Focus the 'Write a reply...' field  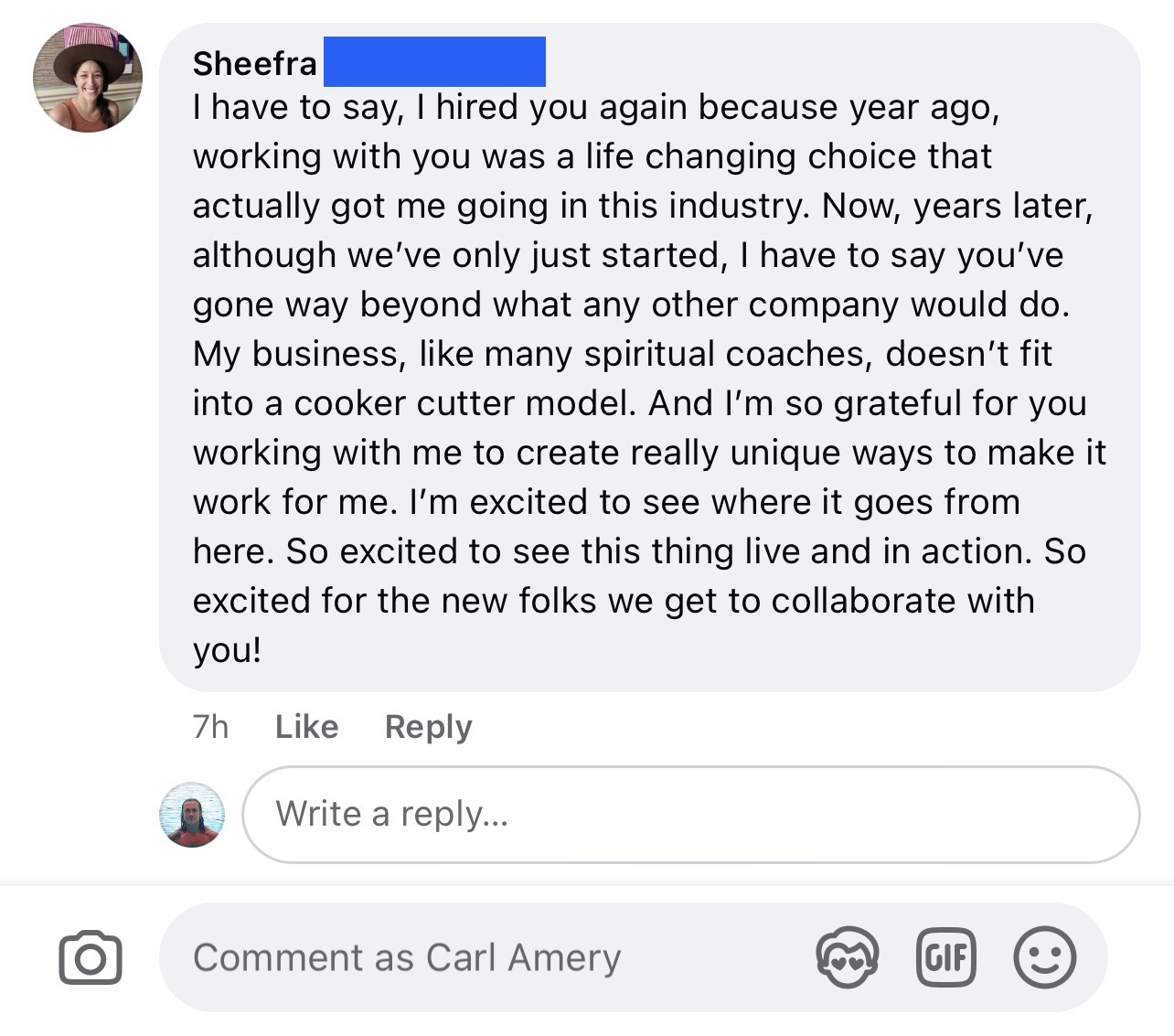coord(690,814)
